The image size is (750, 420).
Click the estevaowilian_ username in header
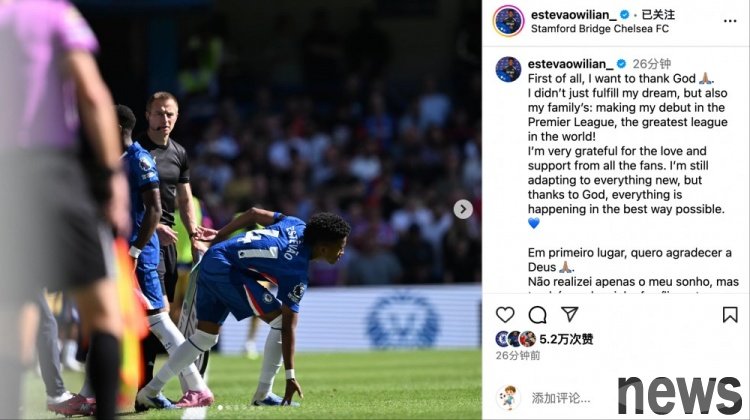coord(573,15)
